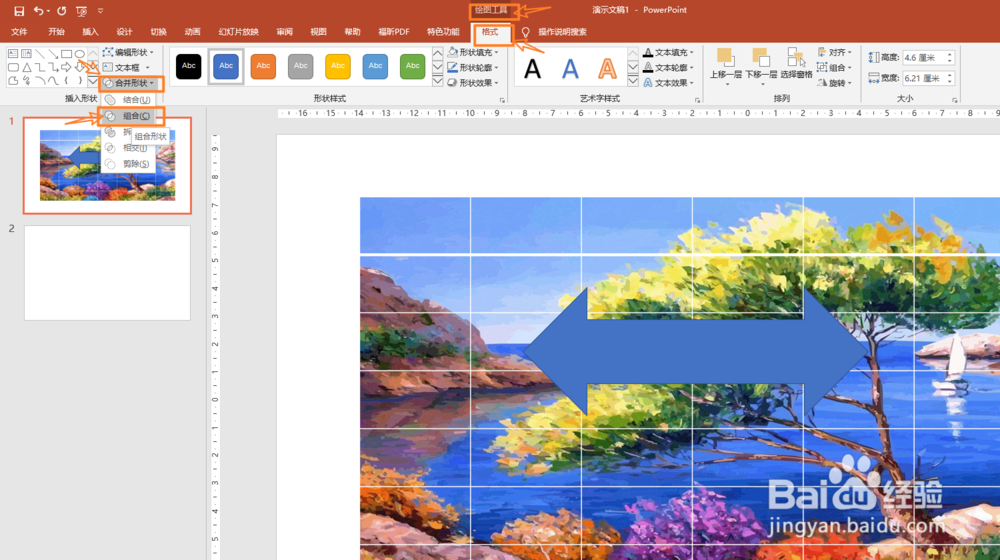
Task: Choose Intersect (相交) in merge menu
Action: (129, 148)
